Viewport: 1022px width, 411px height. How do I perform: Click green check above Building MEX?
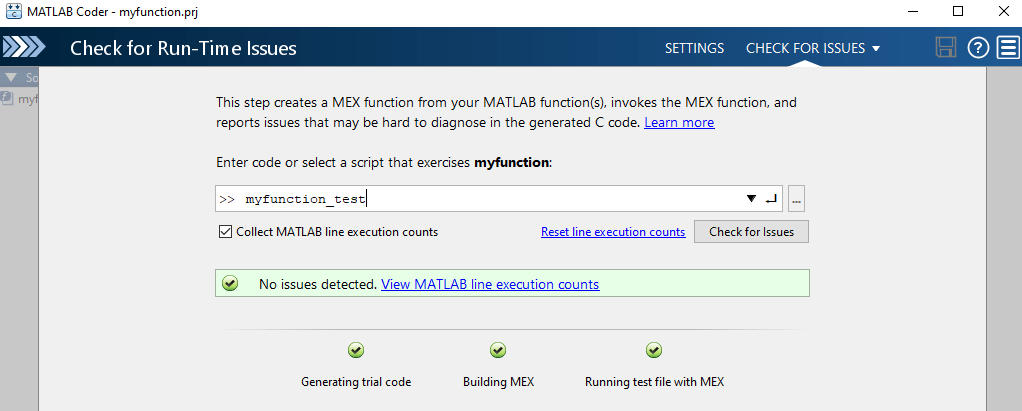(498, 350)
